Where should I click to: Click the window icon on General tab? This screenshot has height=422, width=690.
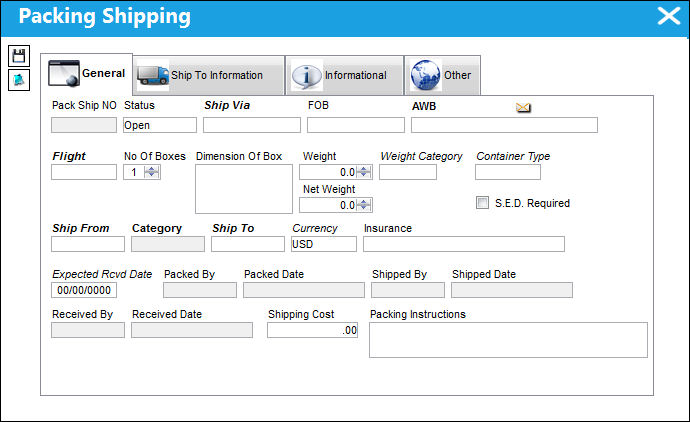pos(64,73)
